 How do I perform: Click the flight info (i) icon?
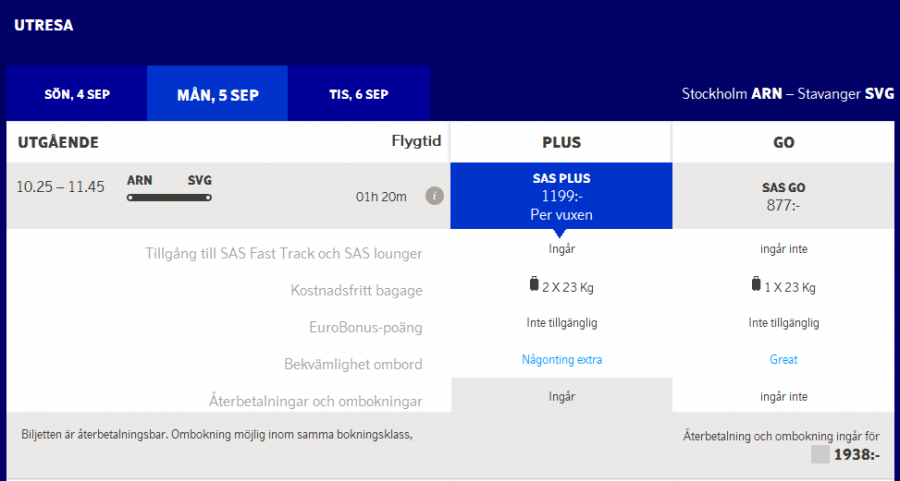tap(434, 195)
